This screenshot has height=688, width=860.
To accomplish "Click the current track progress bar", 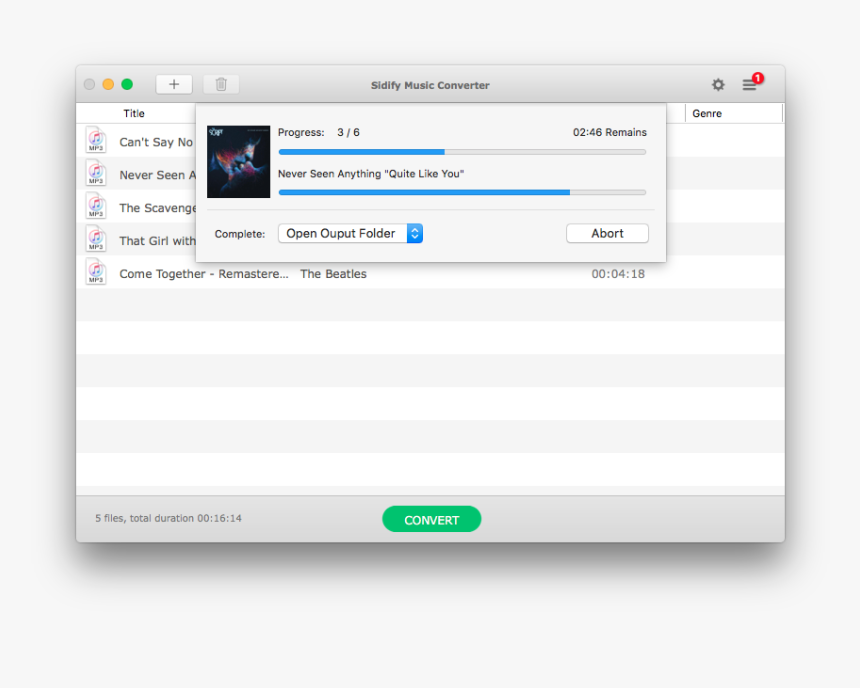I will (x=462, y=193).
